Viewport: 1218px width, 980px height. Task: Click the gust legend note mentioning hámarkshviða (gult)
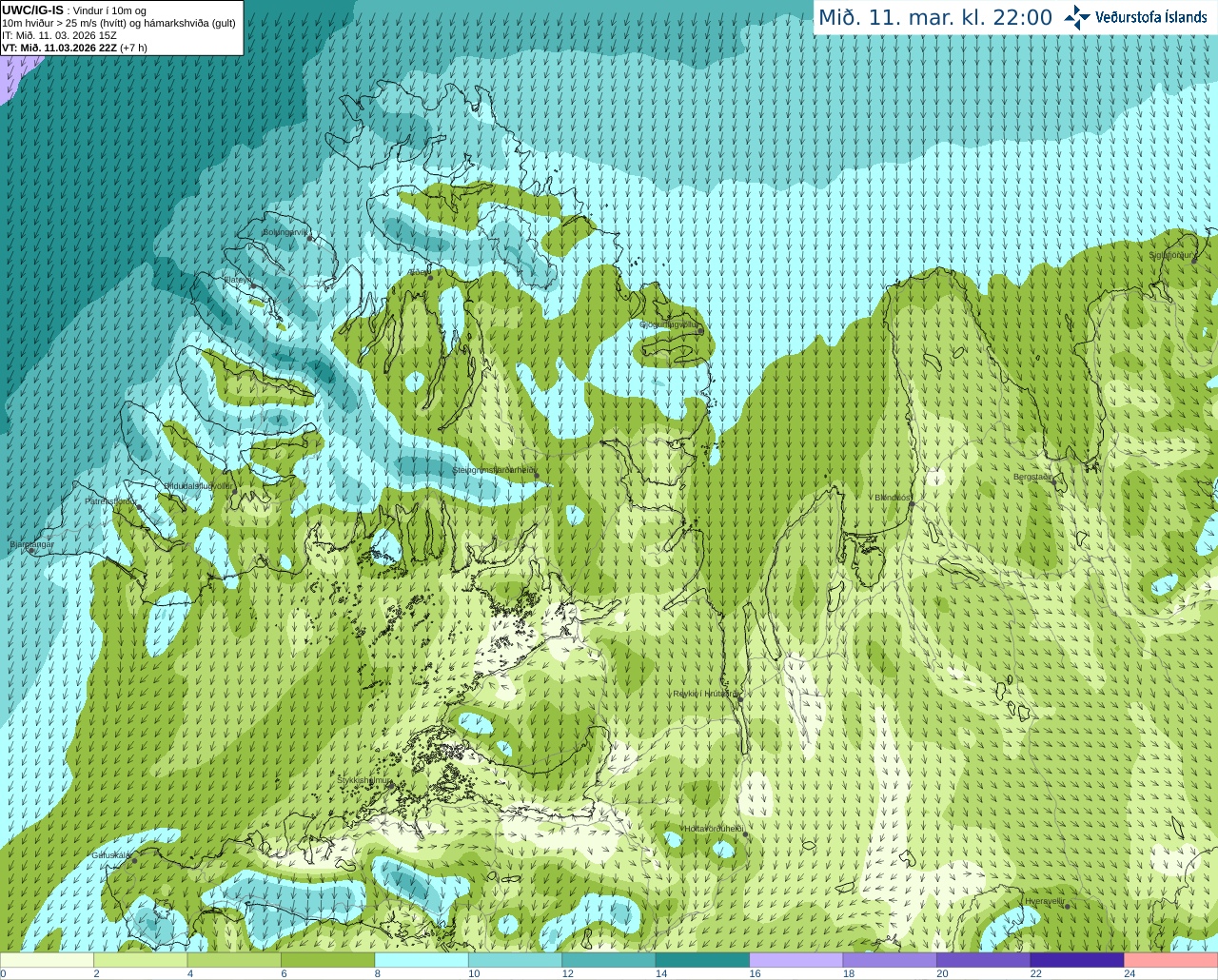(119, 23)
